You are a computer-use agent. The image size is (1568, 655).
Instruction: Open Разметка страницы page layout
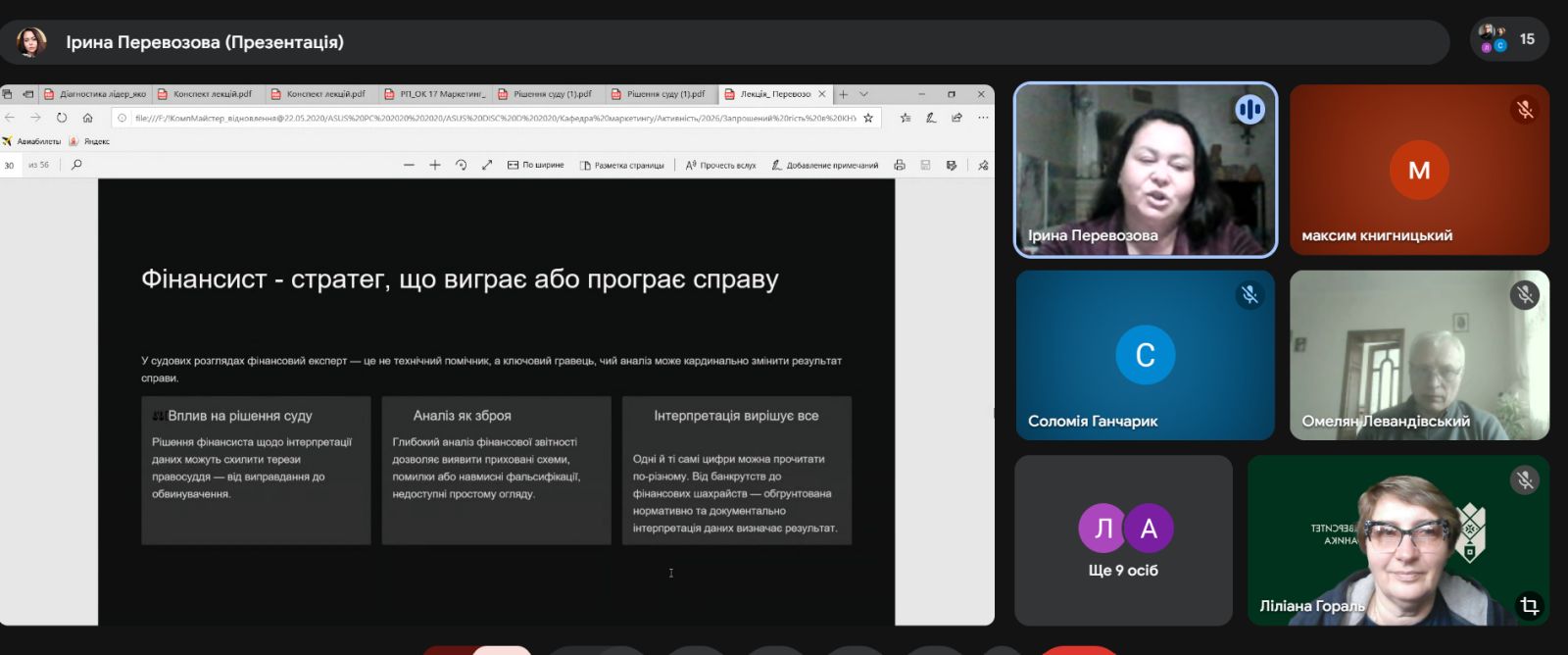click(x=622, y=165)
